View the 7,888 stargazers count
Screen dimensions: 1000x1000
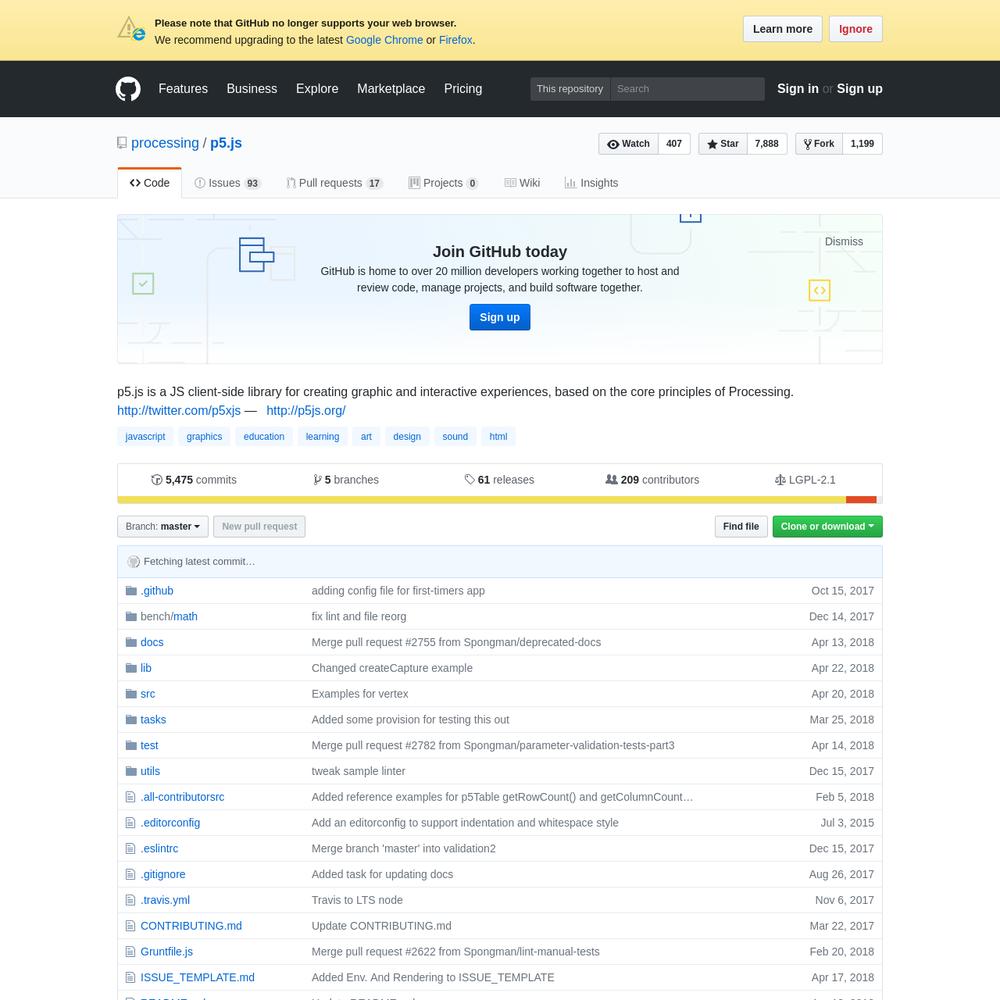(767, 144)
